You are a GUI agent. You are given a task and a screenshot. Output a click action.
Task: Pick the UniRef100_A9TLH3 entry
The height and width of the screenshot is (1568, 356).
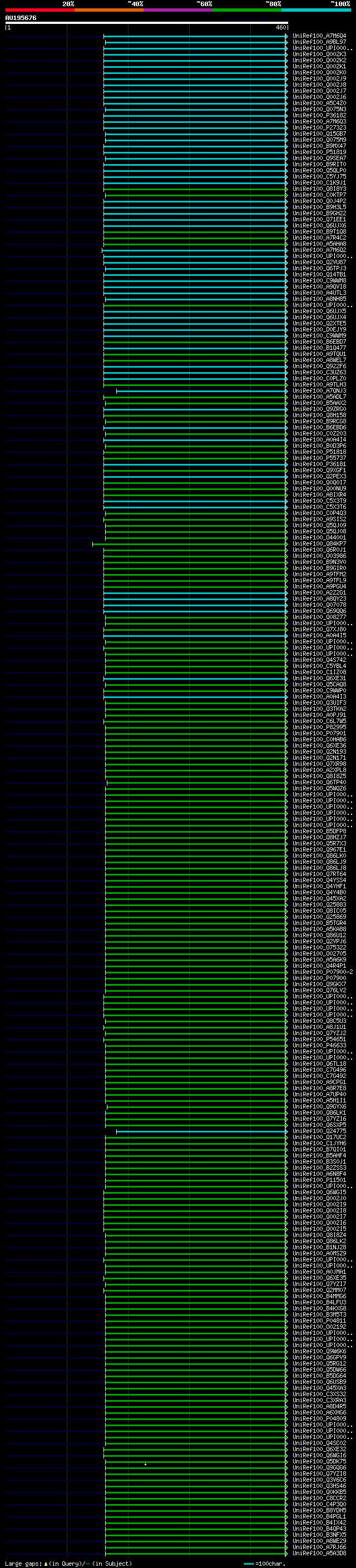tap(319, 385)
